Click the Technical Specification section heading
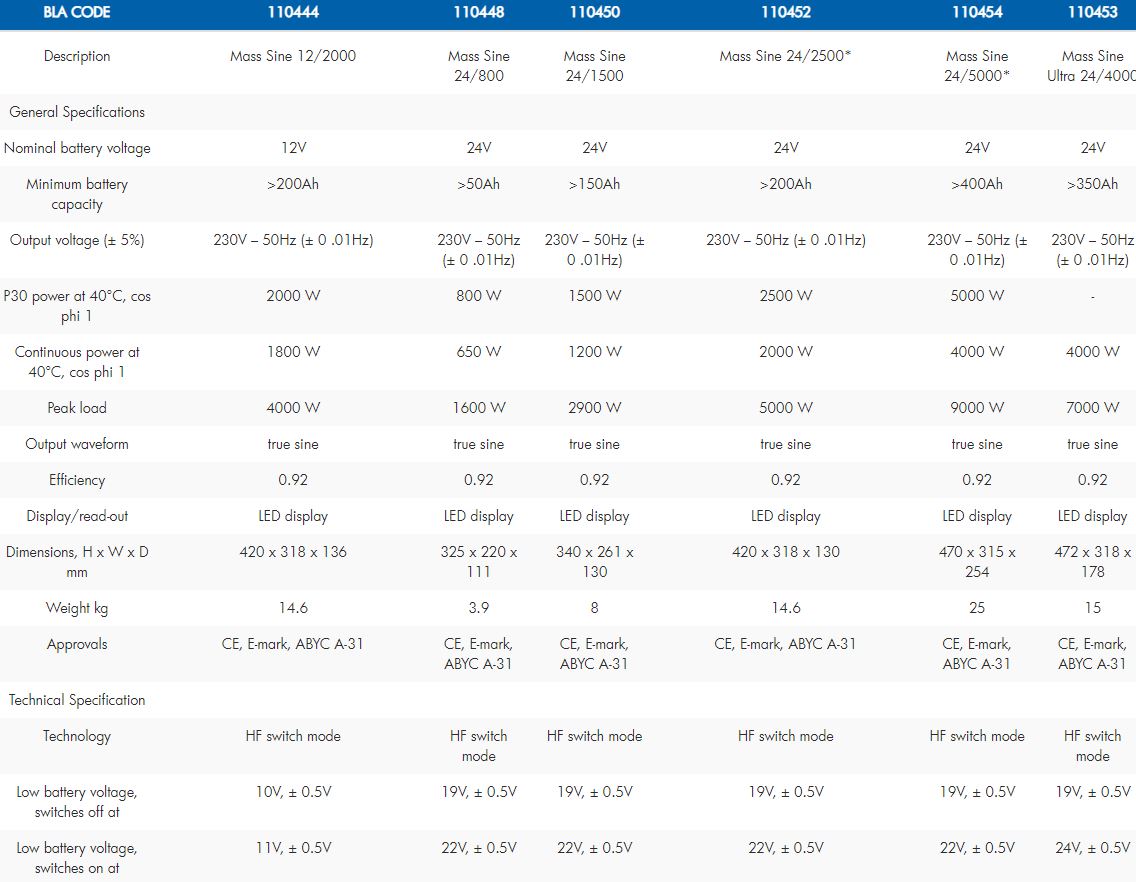This screenshot has height=882, width=1136. (77, 700)
